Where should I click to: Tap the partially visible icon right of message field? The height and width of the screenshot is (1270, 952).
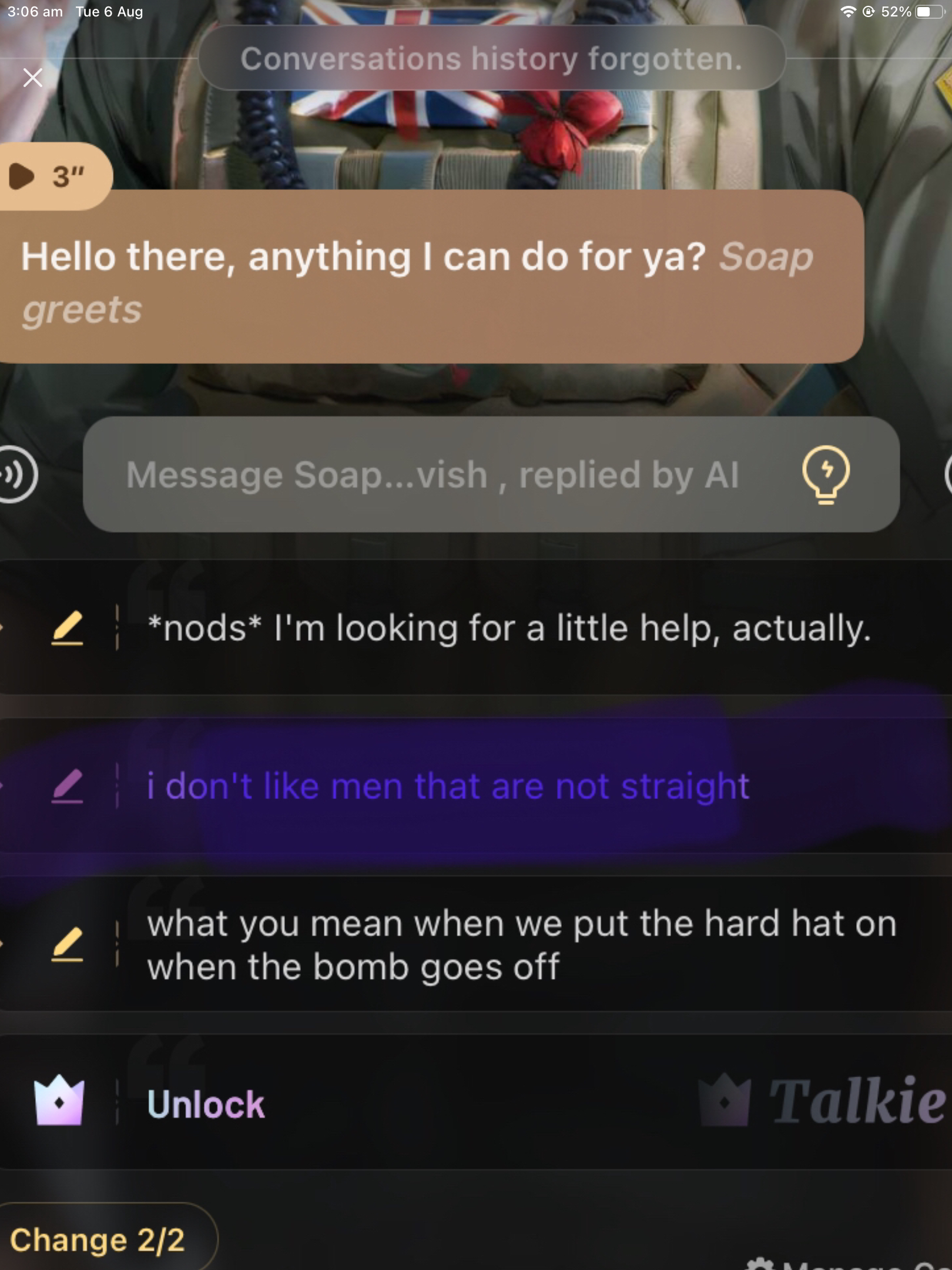click(947, 474)
